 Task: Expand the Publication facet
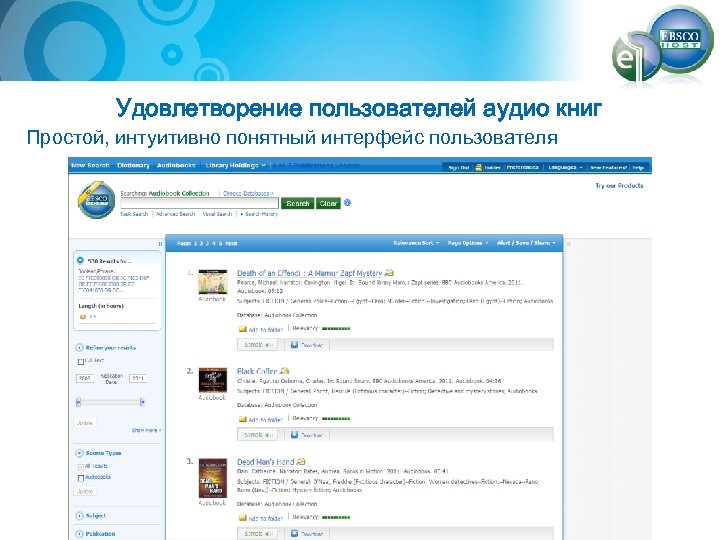[79, 534]
